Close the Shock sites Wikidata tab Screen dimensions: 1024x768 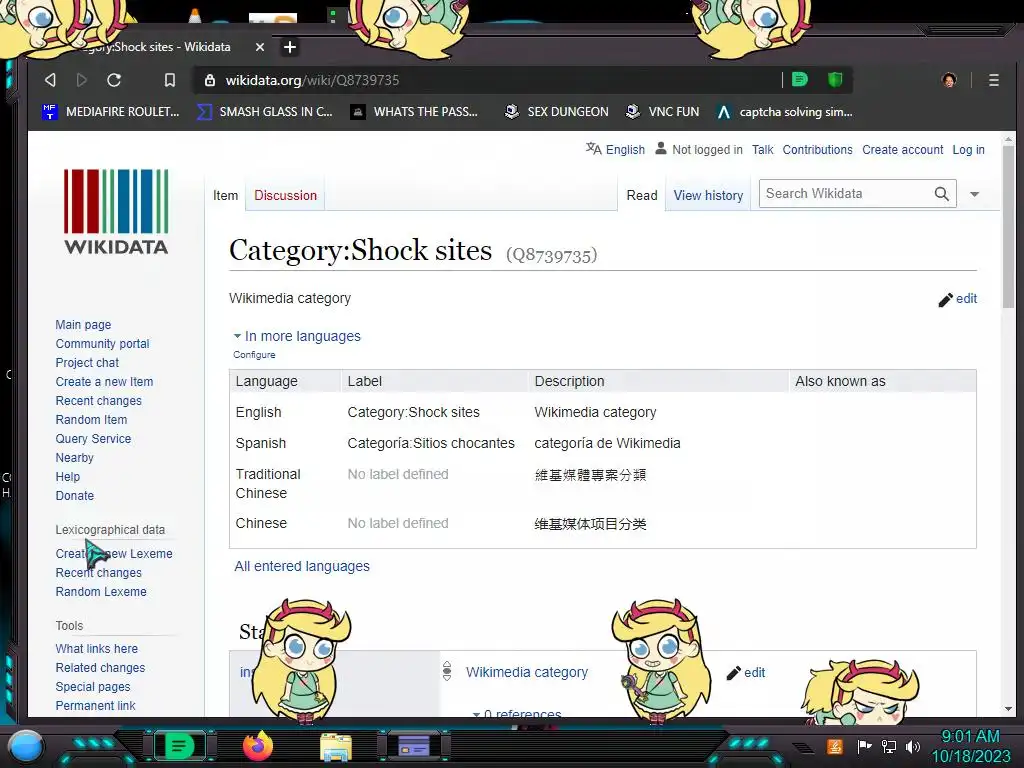pyautogui.click(x=260, y=47)
